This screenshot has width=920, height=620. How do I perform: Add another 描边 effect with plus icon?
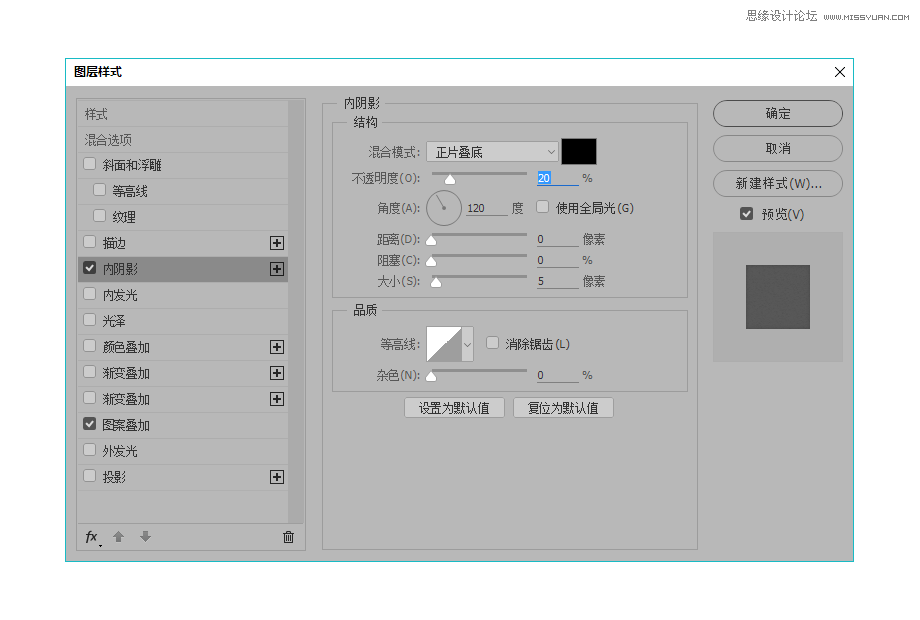pos(277,243)
